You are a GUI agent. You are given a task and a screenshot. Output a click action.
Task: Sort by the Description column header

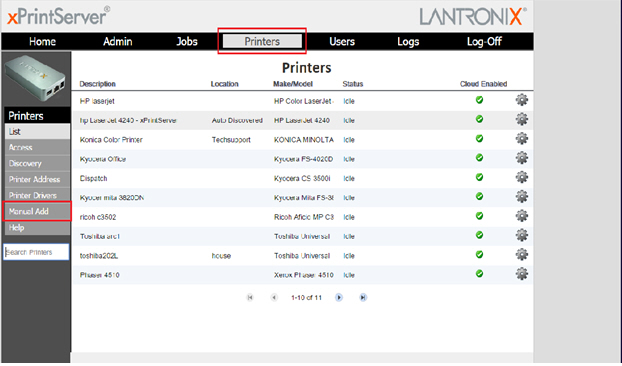click(x=97, y=84)
